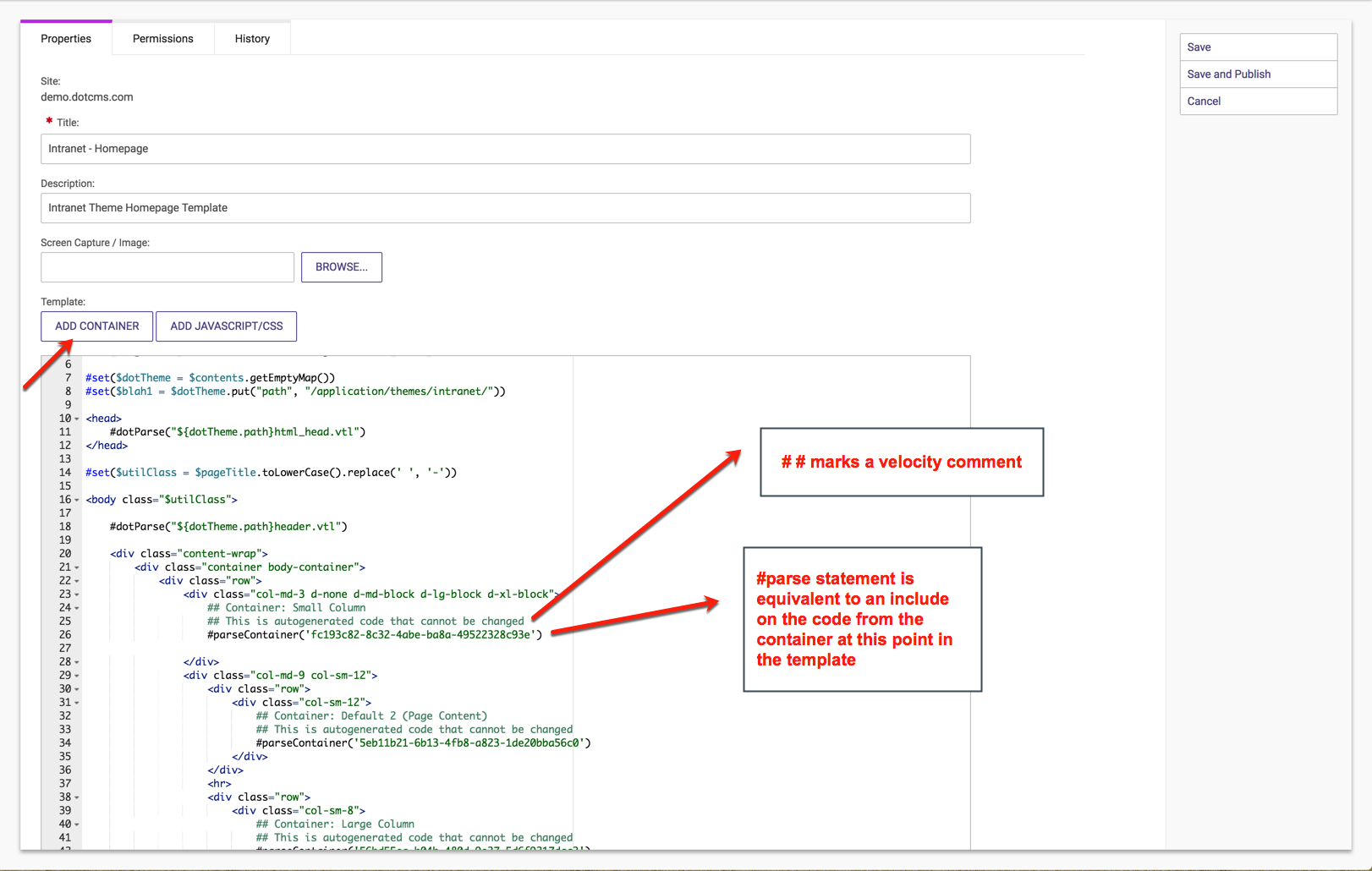
Task: Select the Properties tab
Action: 66,39
